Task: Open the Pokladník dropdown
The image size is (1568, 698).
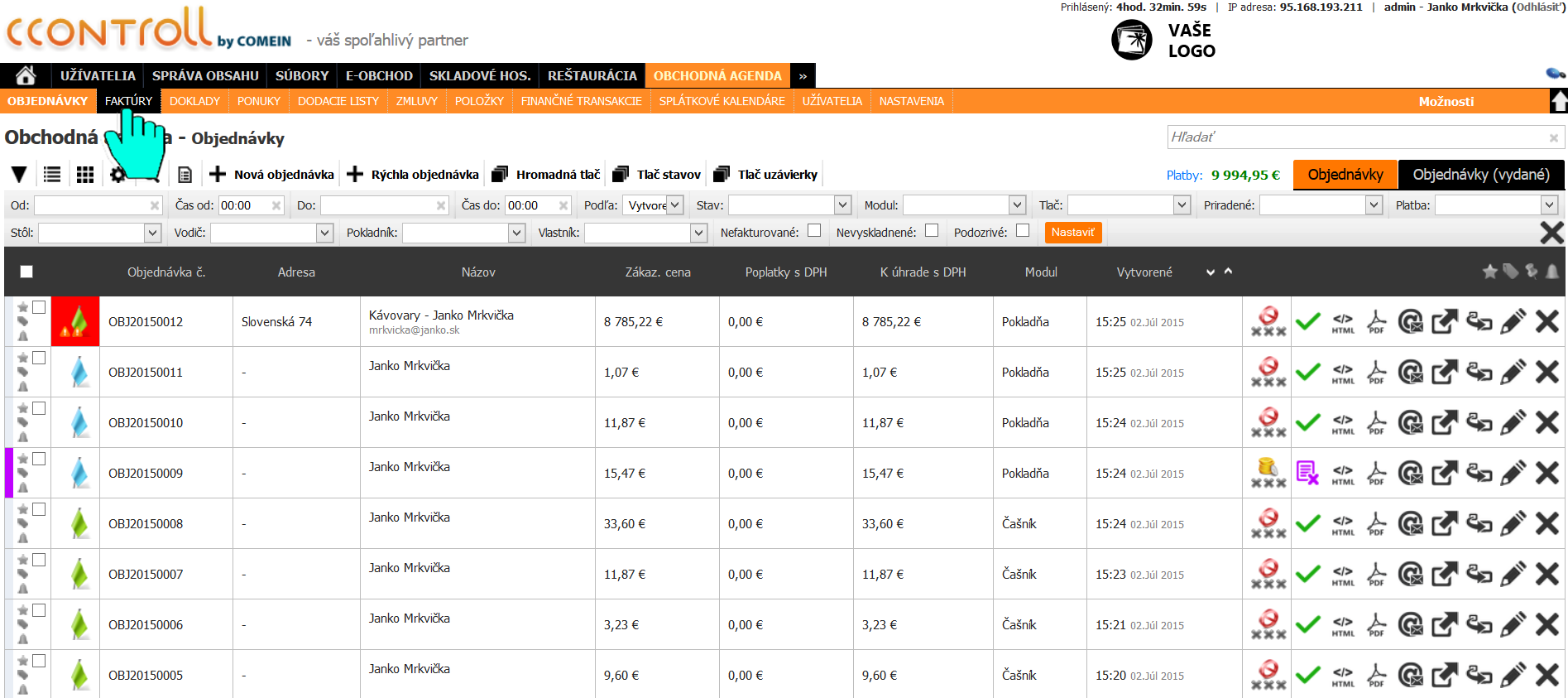Action: tap(463, 233)
